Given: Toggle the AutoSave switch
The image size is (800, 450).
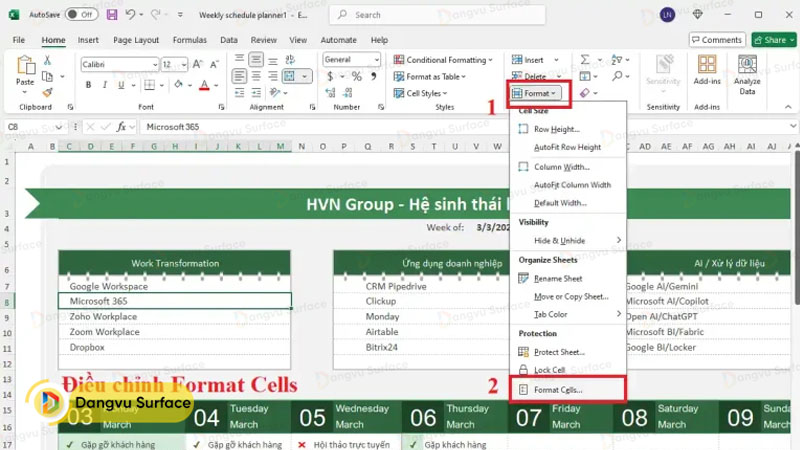Looking at the screenshot, I should coord(81,15).
